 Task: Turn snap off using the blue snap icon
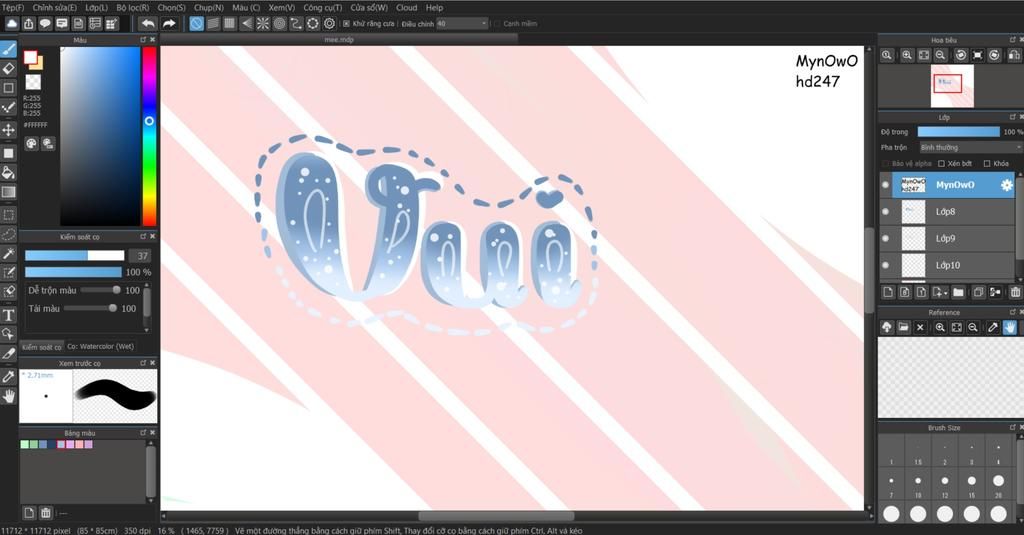(197, 24)
